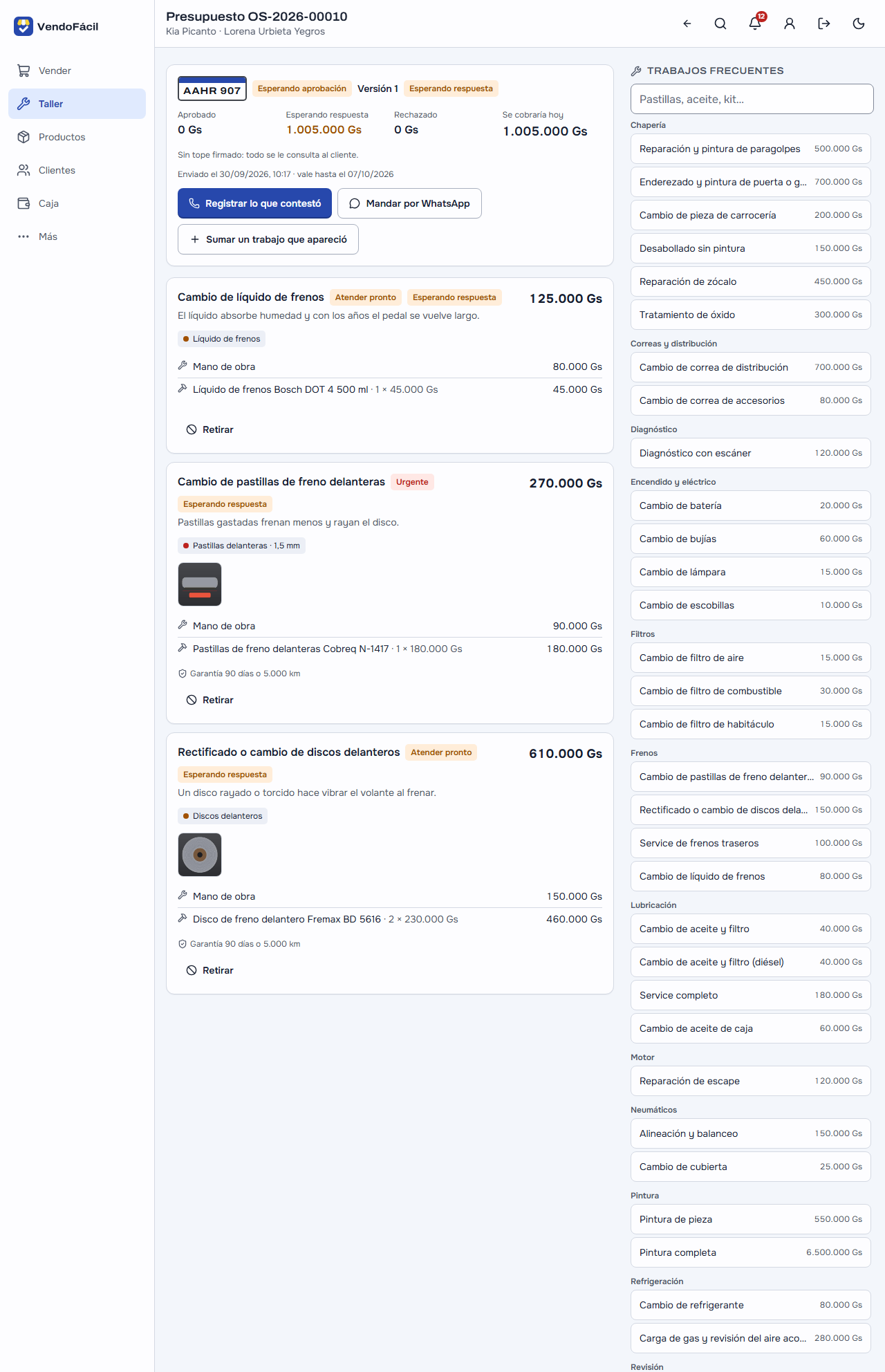885x1372 pixels.
Task: Click the VendoFácil logo icon
Action: 24,26
